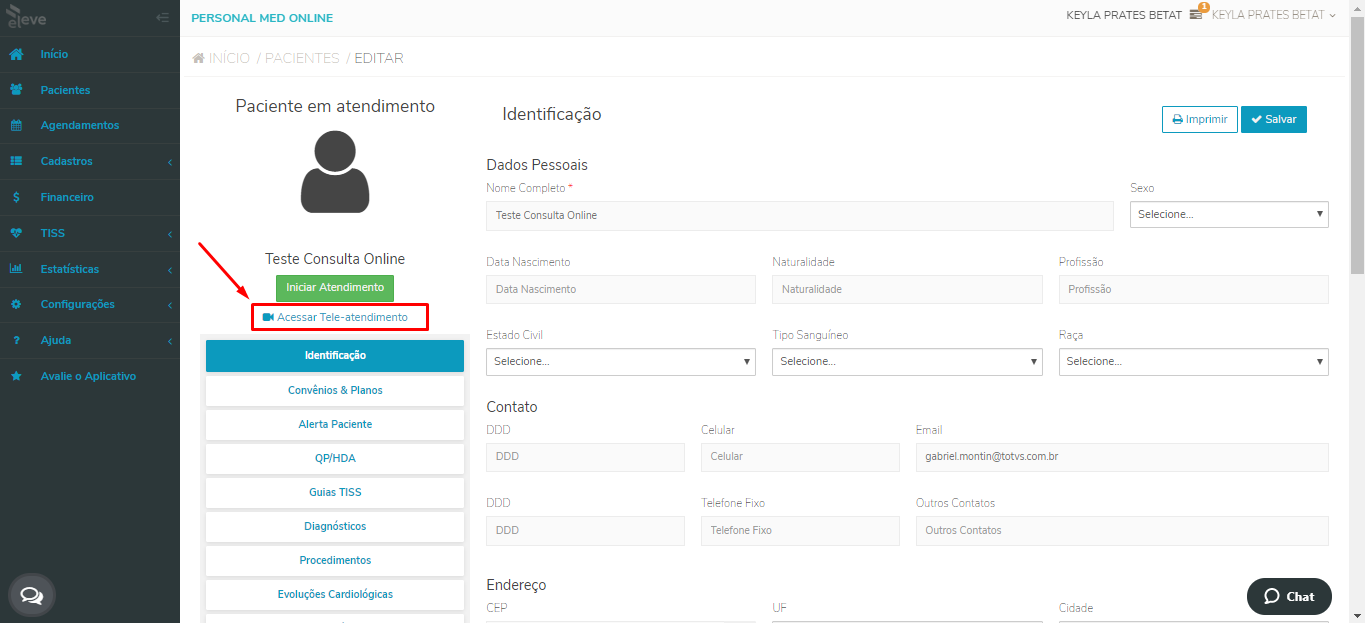Screen dimensions: 1365x623
Task: Click the Nome Completo input field
Action: (x=800, y=215)
